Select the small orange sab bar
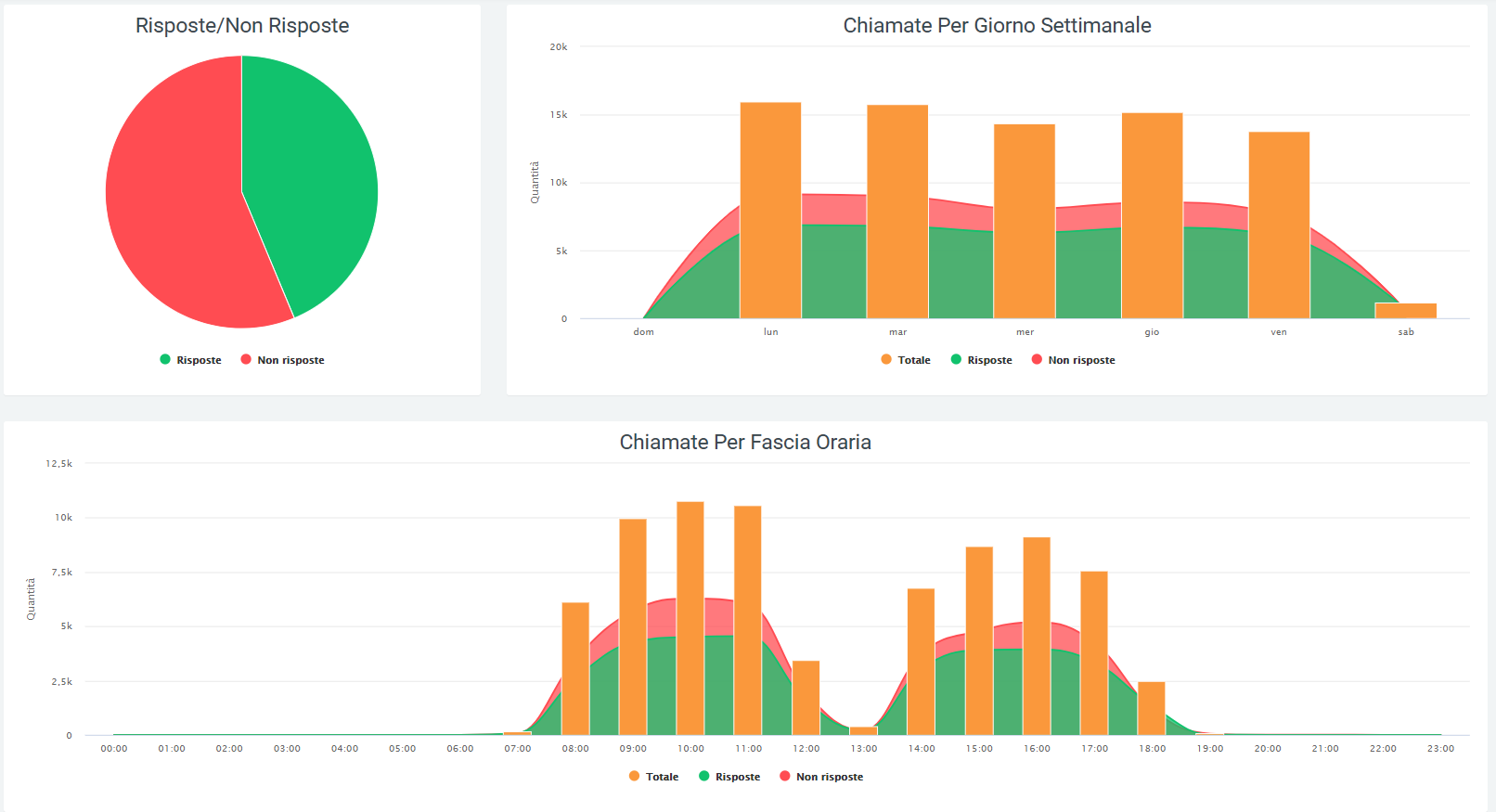 1406,311
